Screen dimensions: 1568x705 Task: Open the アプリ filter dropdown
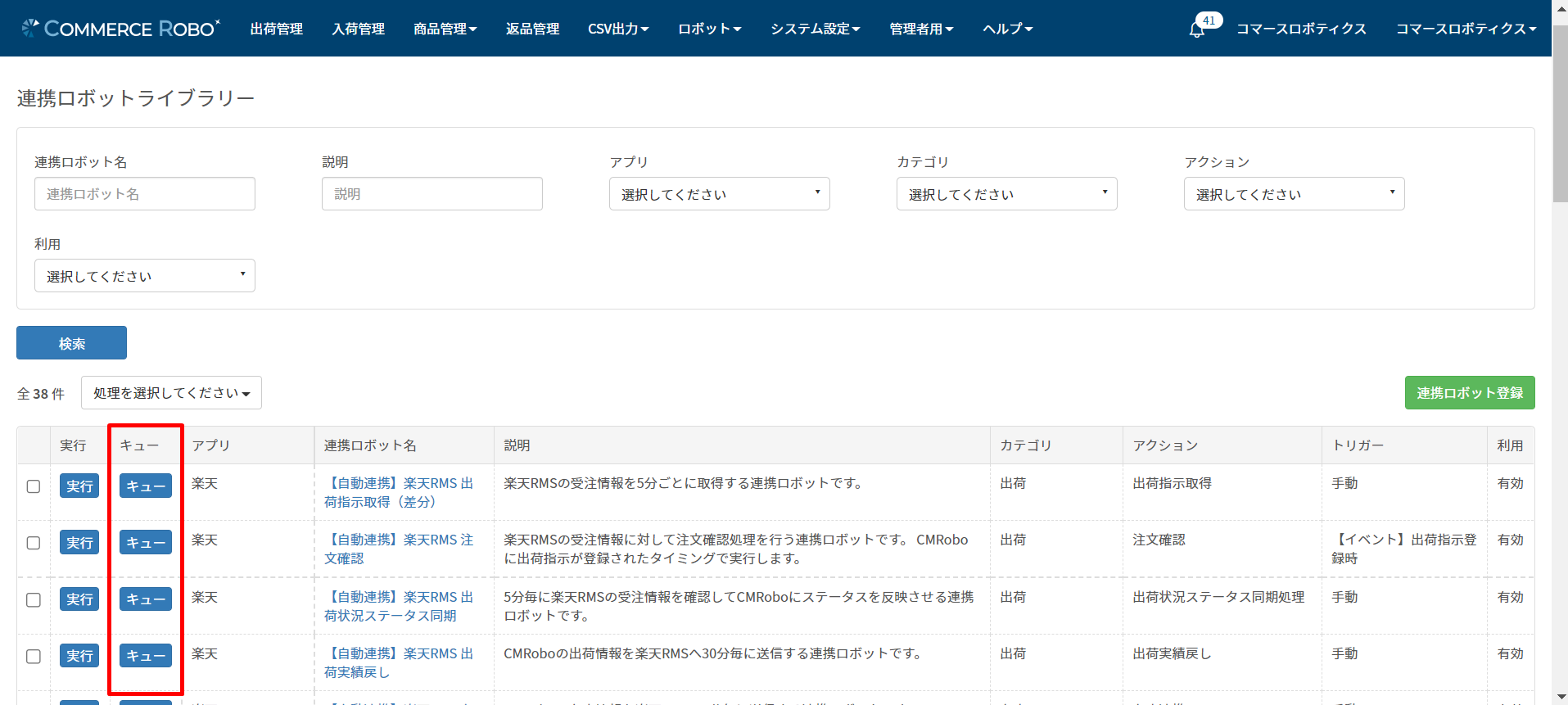click(x=719, y=194)
